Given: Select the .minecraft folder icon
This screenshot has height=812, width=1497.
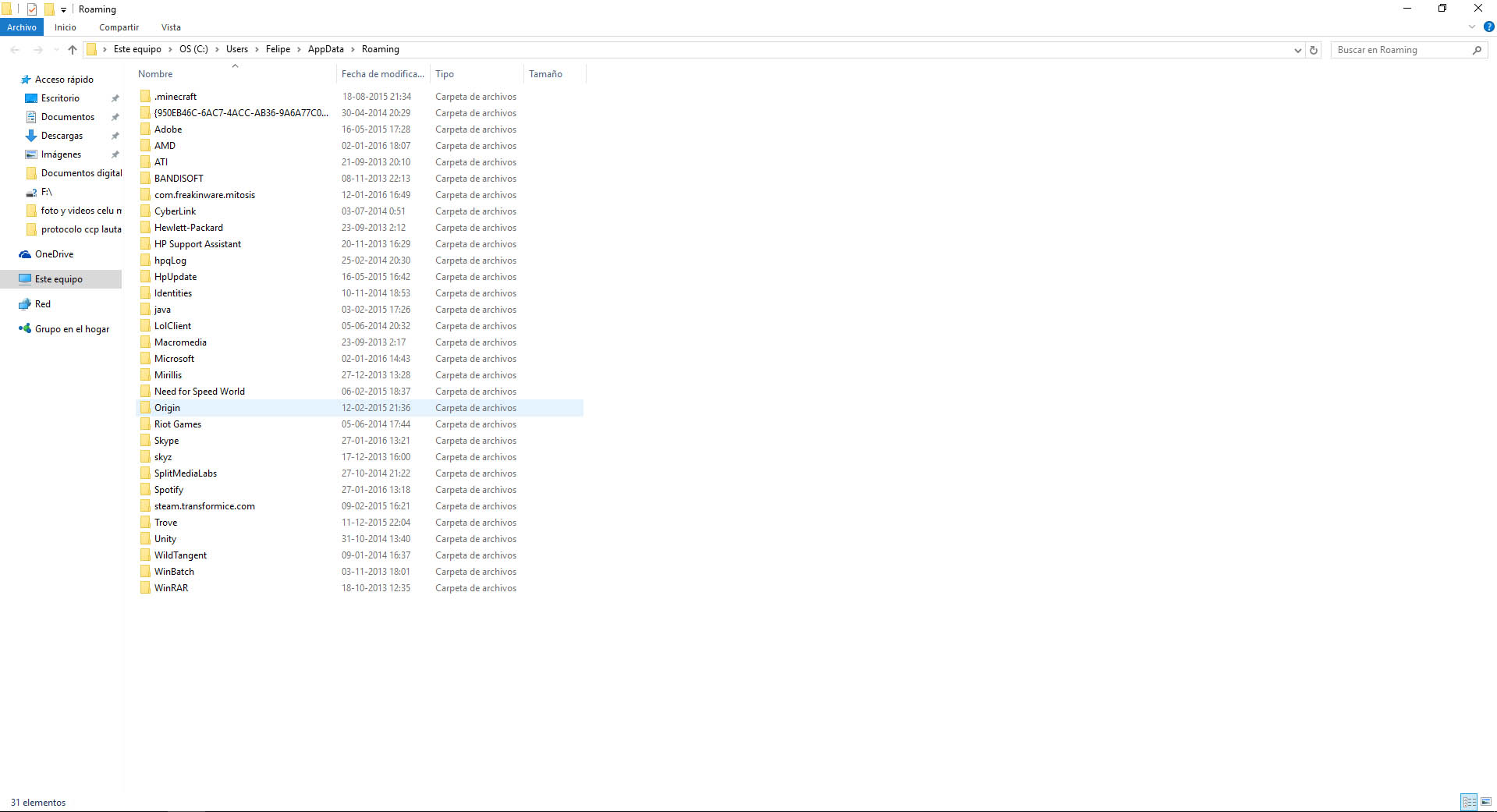Looking at the screenshot, I should click(x=145, y=97).
